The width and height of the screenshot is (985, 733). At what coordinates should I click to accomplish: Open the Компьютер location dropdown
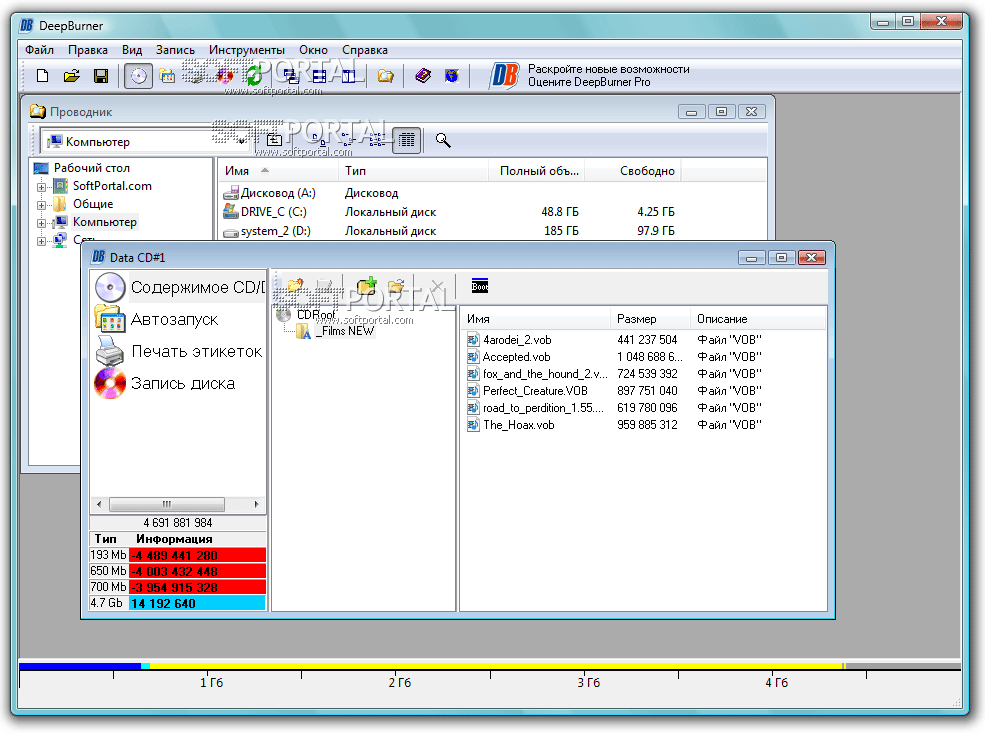pyautogui.click(x=243, y=141)
